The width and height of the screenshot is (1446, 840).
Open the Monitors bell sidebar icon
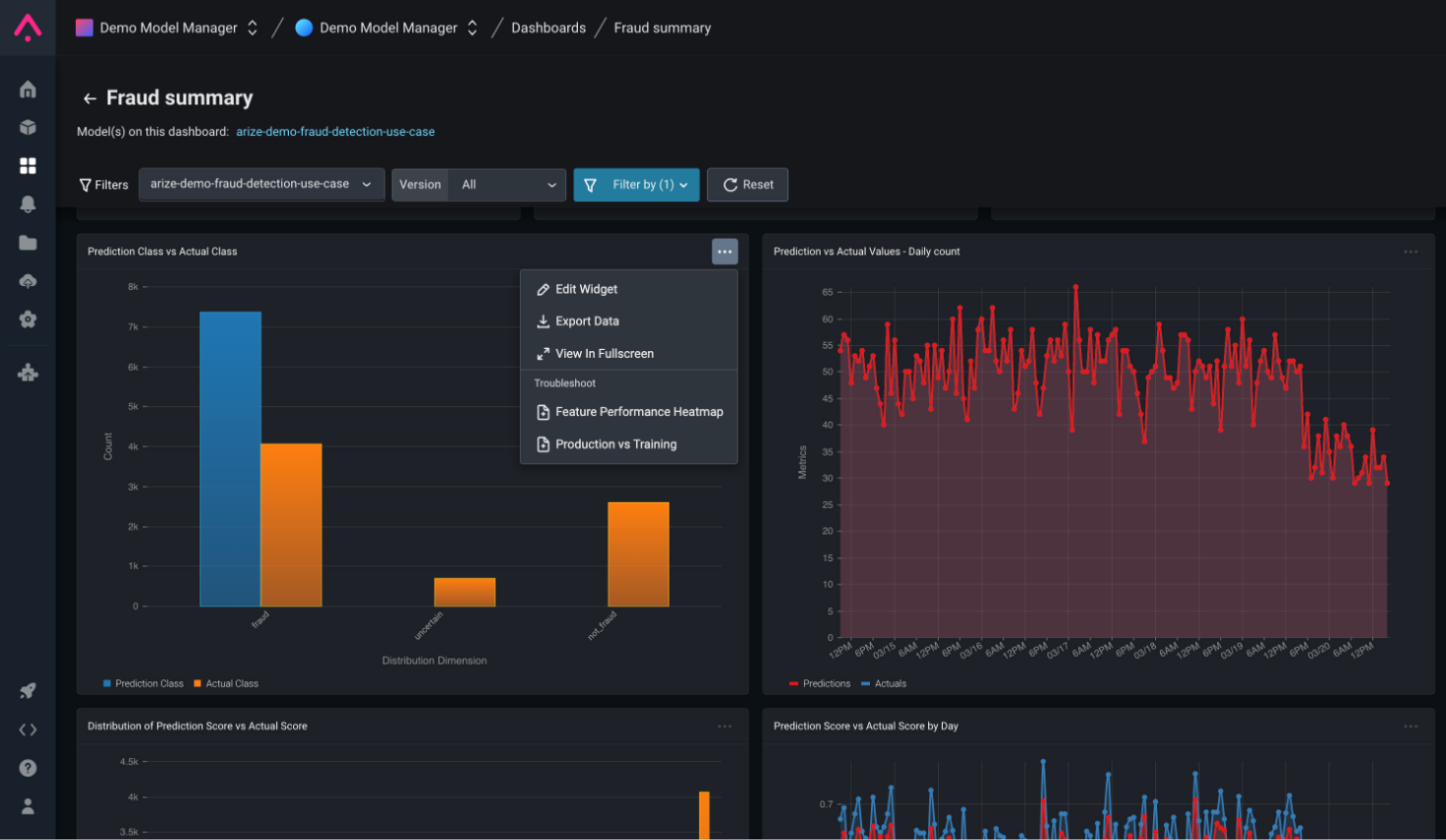28,204
